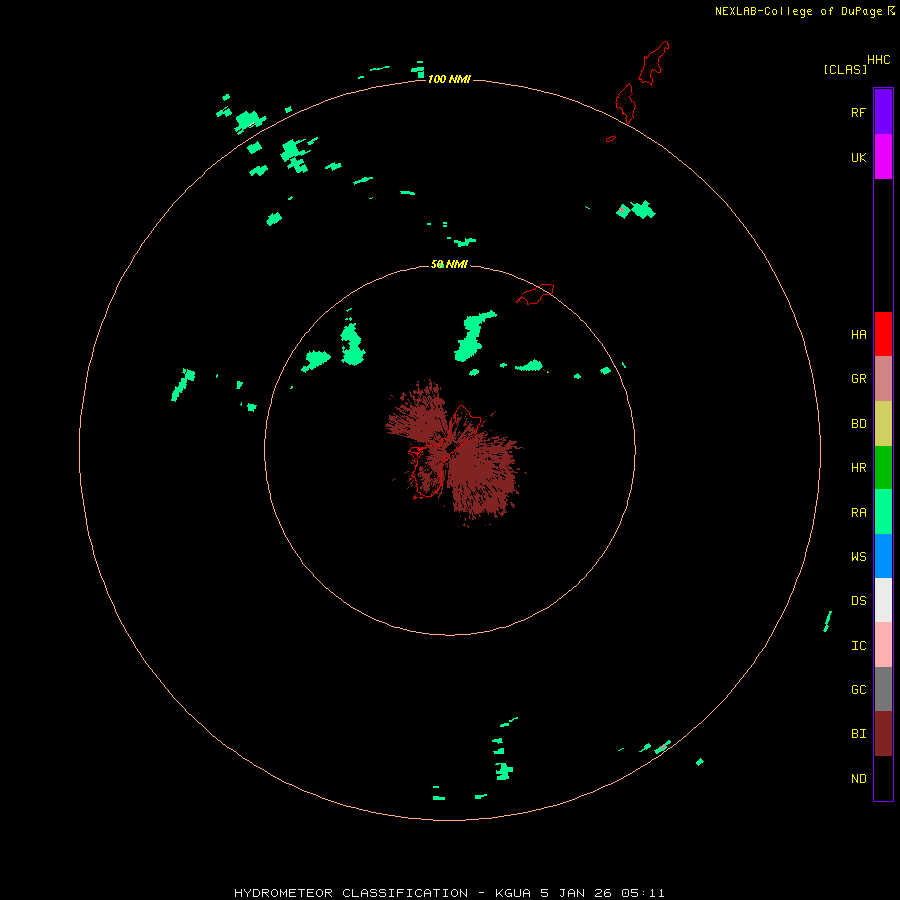
Task: Pick the HR dark green swatch
Action: [x=883, y=468]
